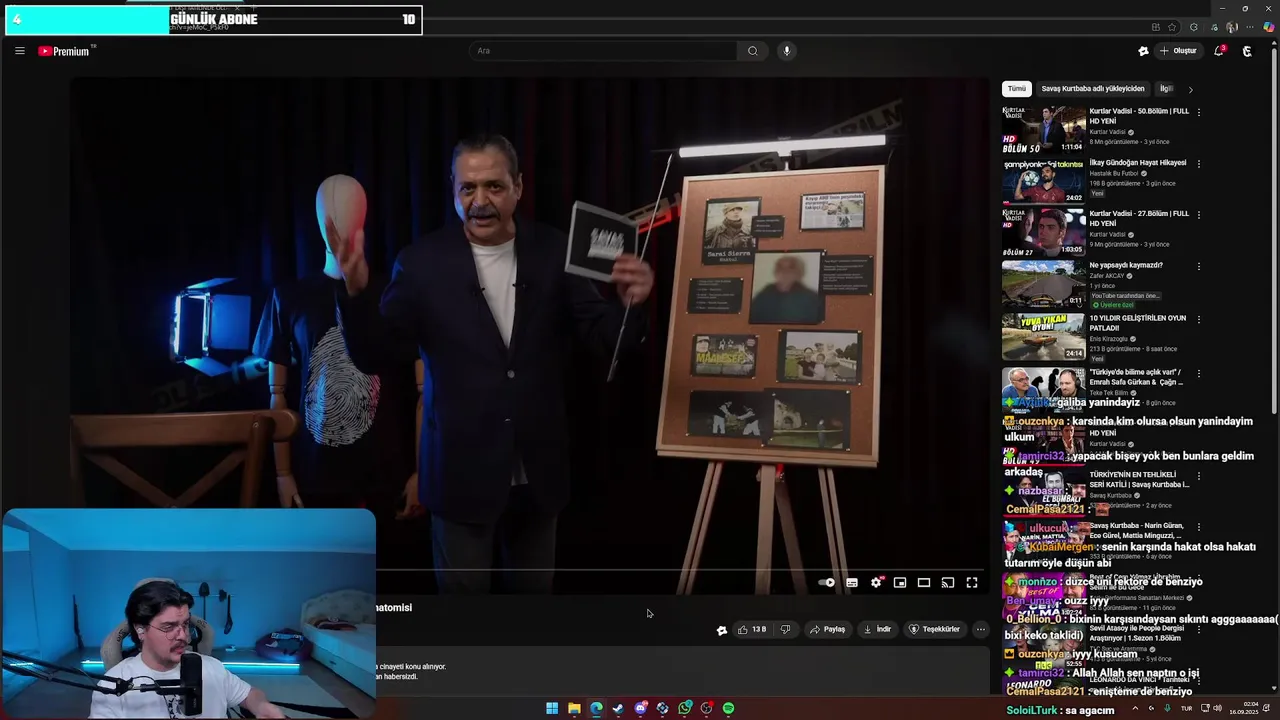Toggle autoplay switch in the player

(x=826, y=583)
